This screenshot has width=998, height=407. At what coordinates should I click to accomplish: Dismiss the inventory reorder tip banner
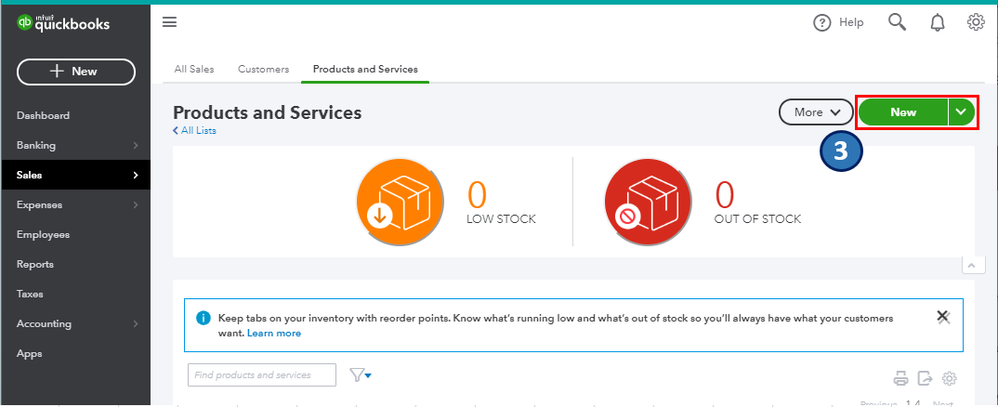(942, 316)
